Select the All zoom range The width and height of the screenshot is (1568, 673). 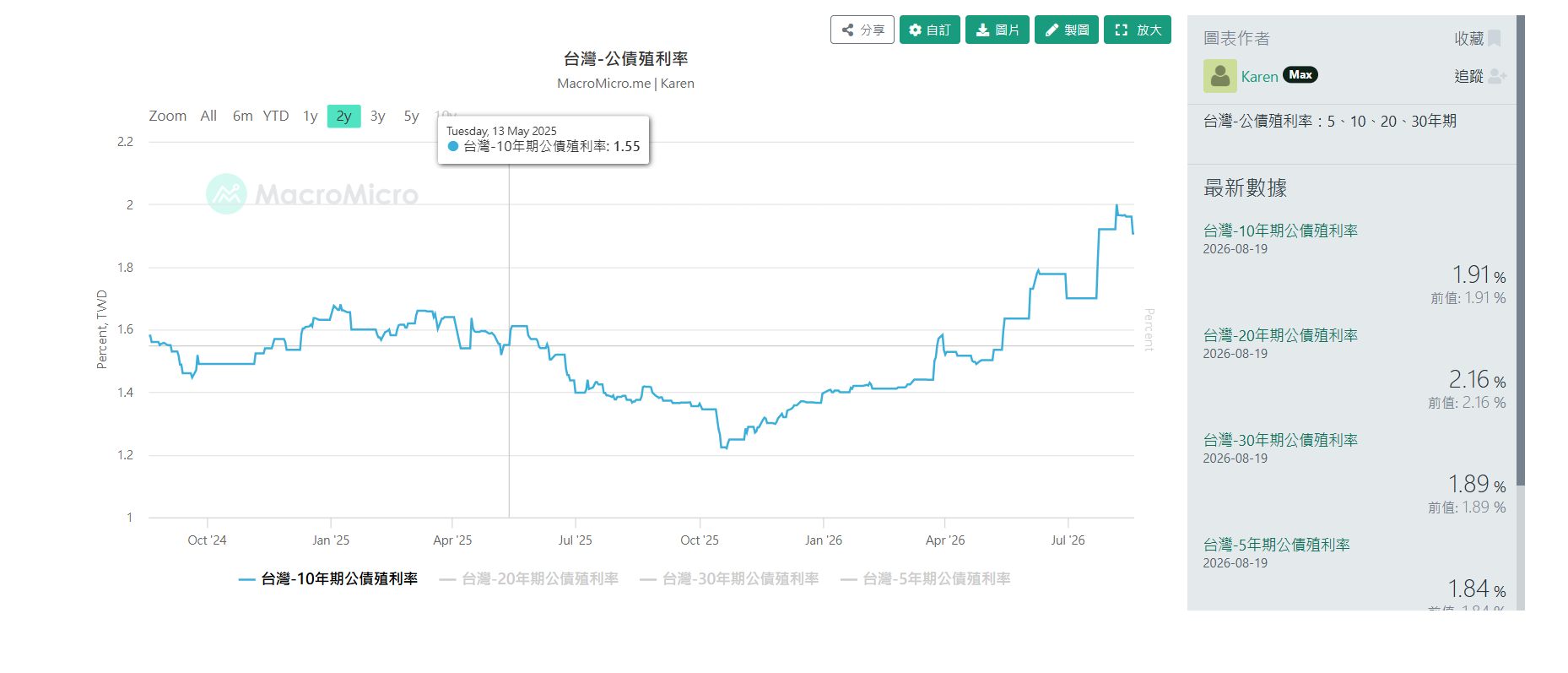pyautogui.click(x=208, y=116)
